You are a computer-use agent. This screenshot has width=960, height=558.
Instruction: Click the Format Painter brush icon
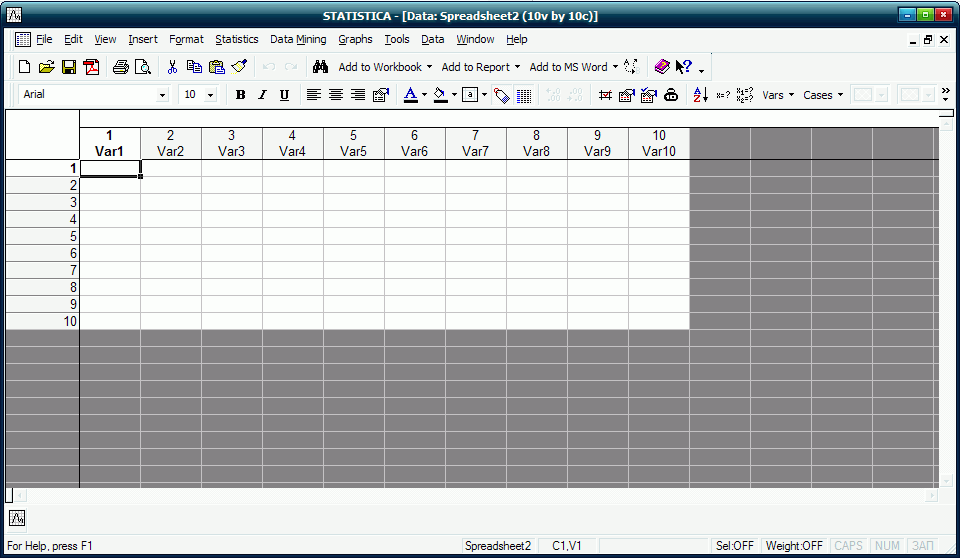239,67
